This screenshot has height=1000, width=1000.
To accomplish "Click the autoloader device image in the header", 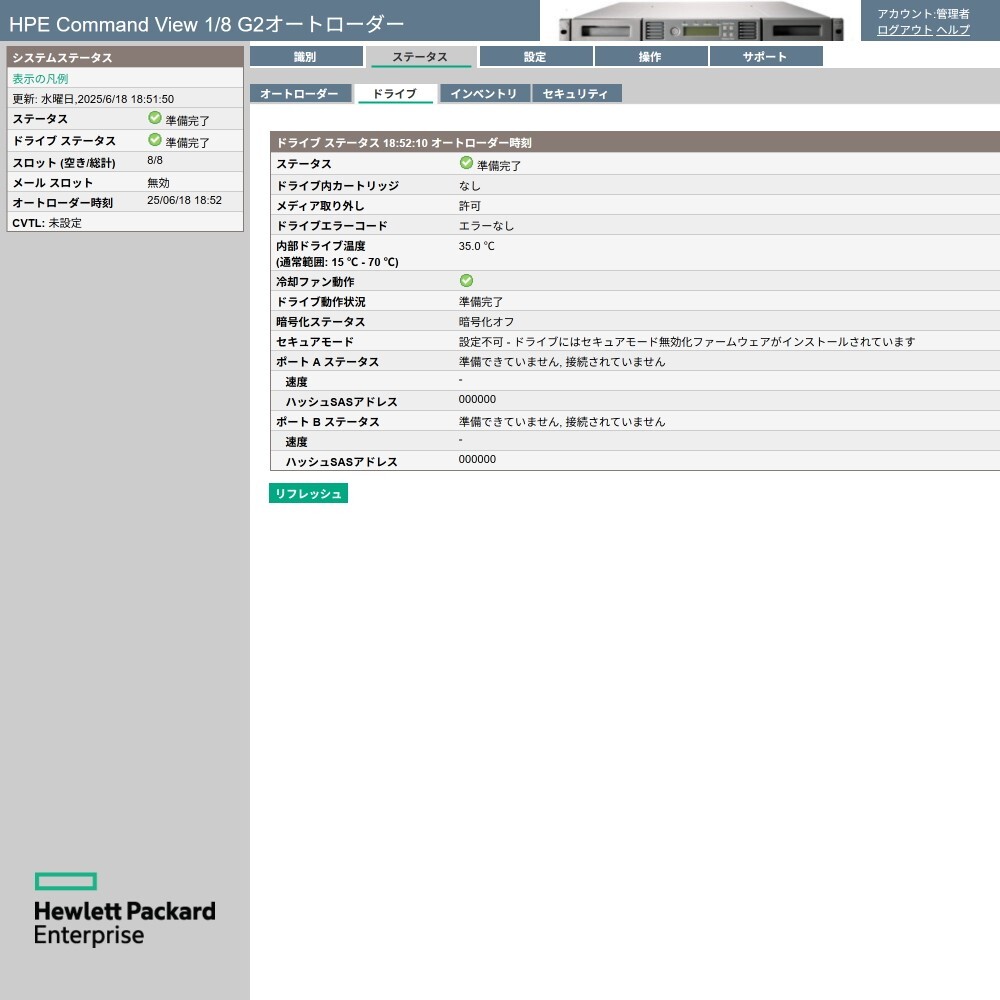I will pos(700,22).
